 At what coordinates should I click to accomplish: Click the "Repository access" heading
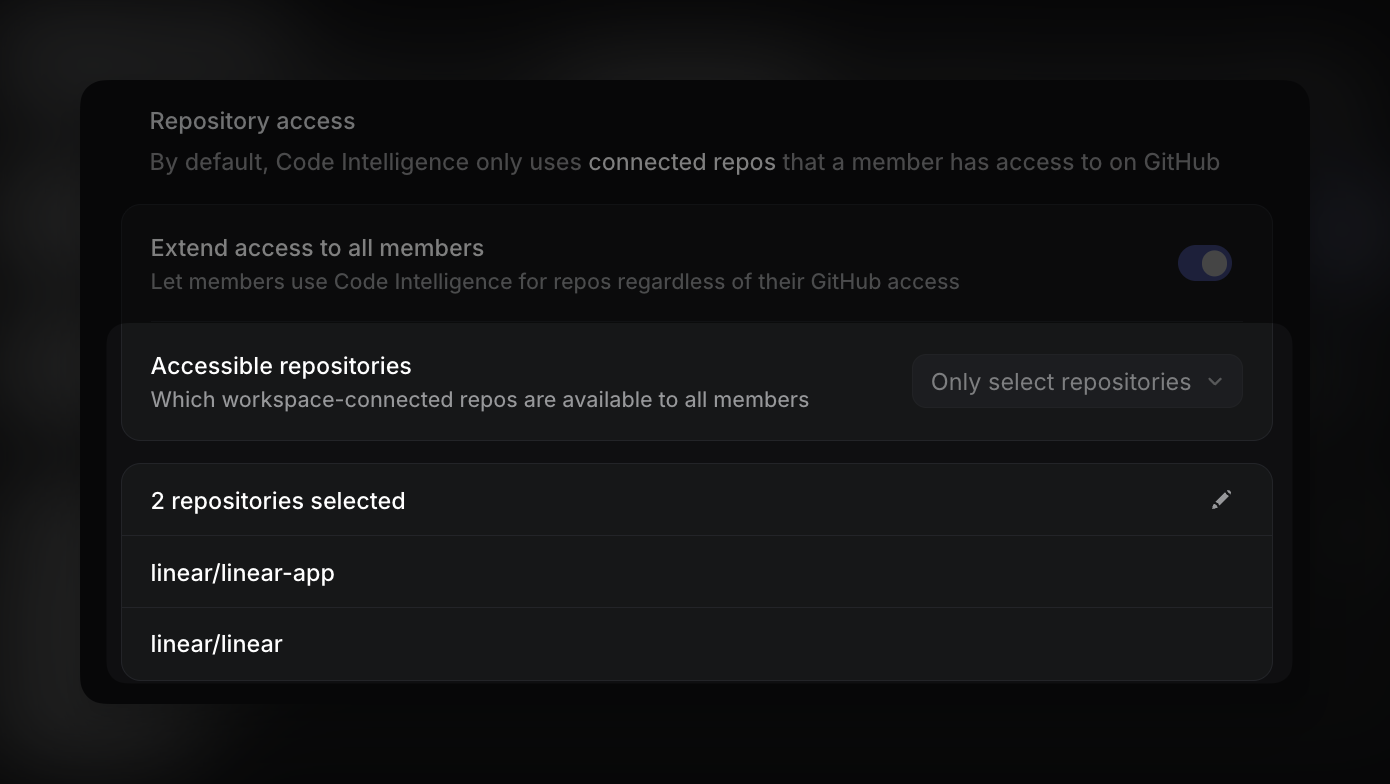point(252,120)
